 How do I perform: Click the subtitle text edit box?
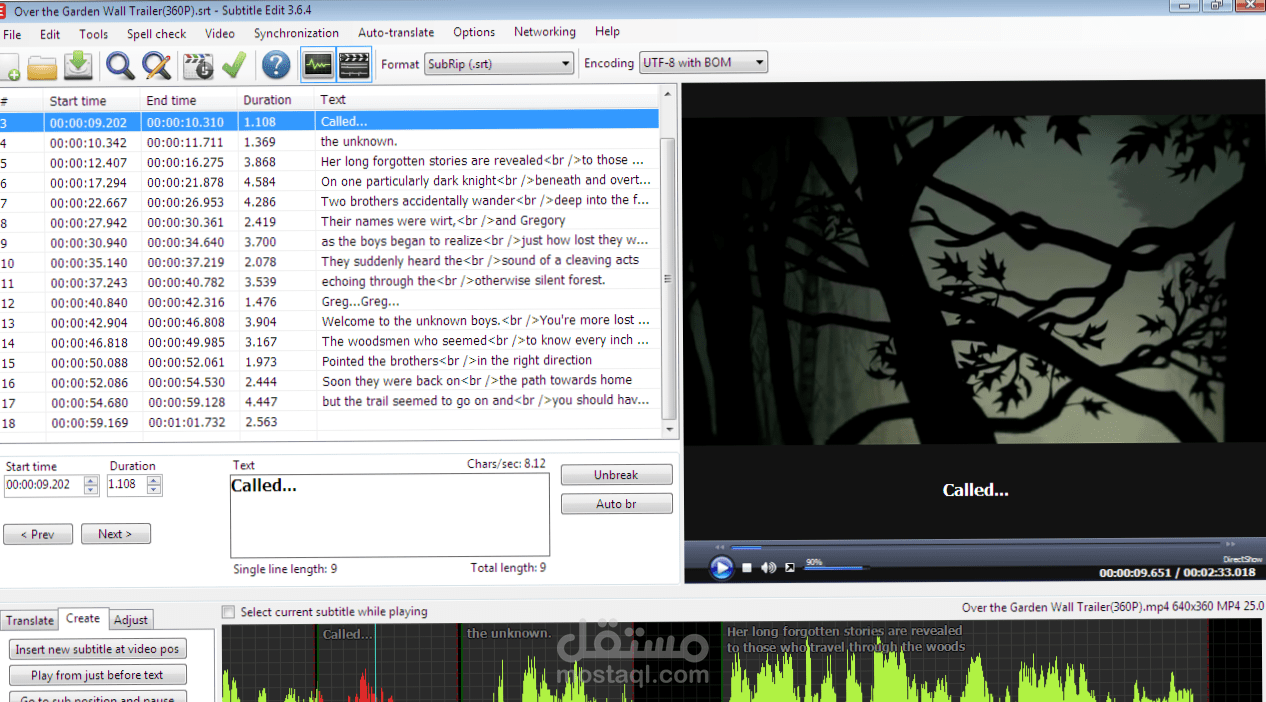coord(390,515)
